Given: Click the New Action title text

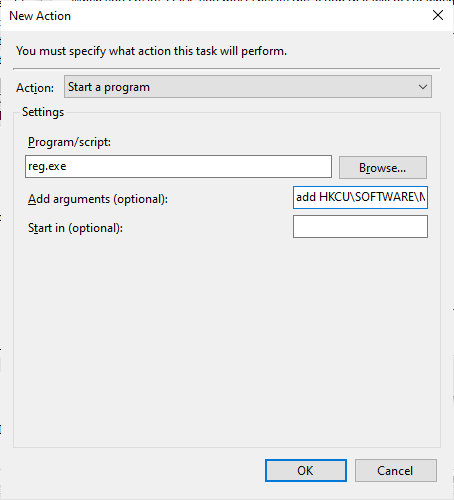Looking at the screenshot, I should coord(40,16).
